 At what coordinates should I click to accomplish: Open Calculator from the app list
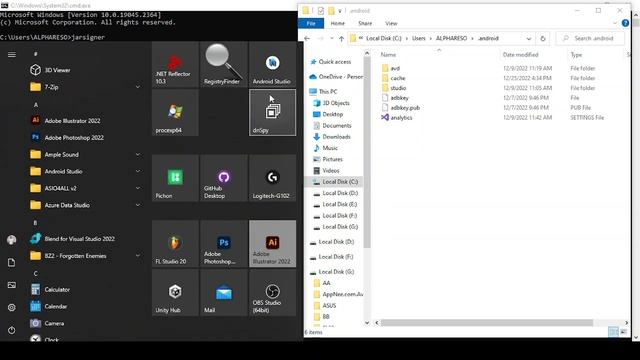coord(86,289)
